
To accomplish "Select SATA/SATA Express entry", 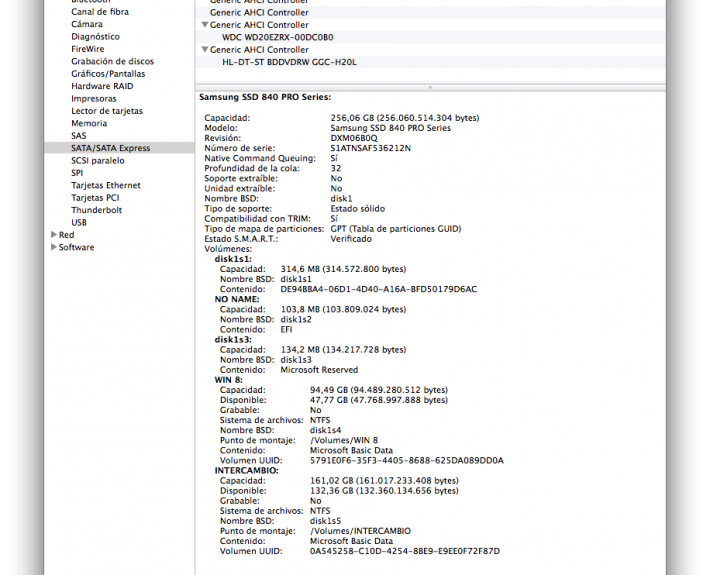I will (x=119, y=148).
